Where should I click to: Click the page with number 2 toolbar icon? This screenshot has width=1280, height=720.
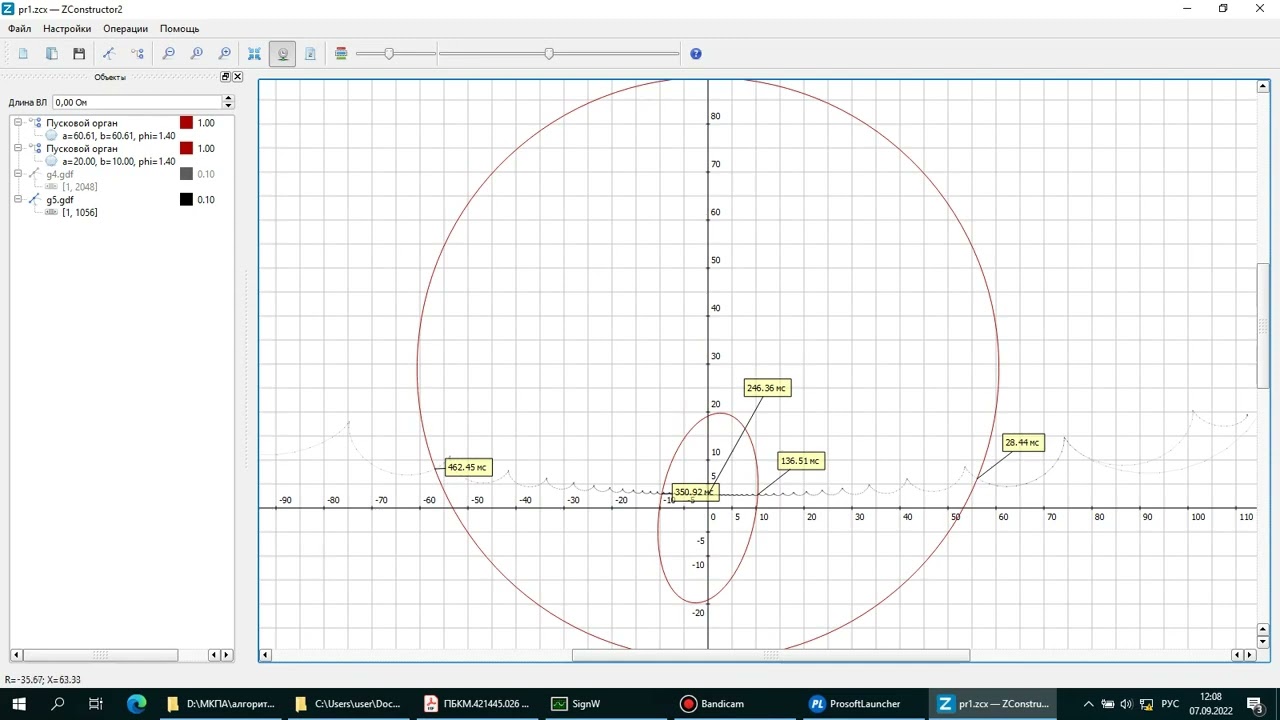310,54
